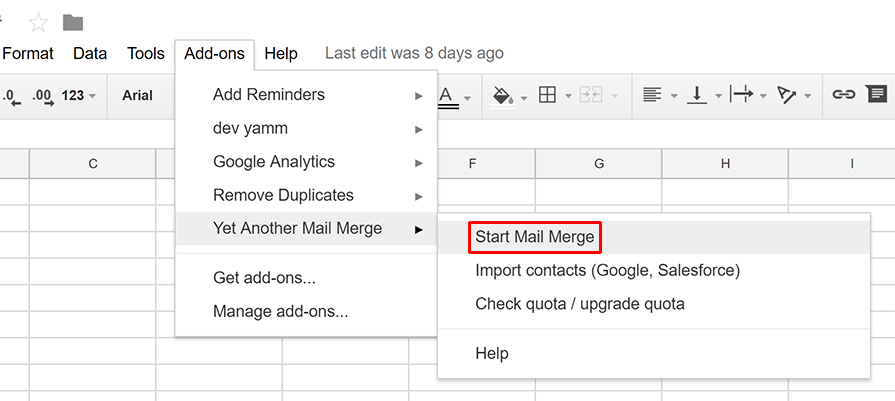Click the move to folder icon
Viewport: 895px width, 401px height.
[72, 22]
